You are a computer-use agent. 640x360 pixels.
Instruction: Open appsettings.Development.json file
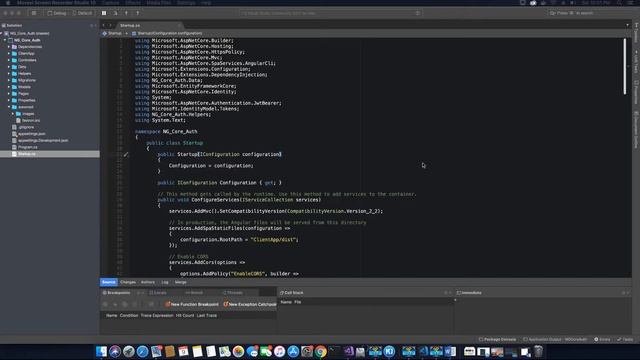42,140
